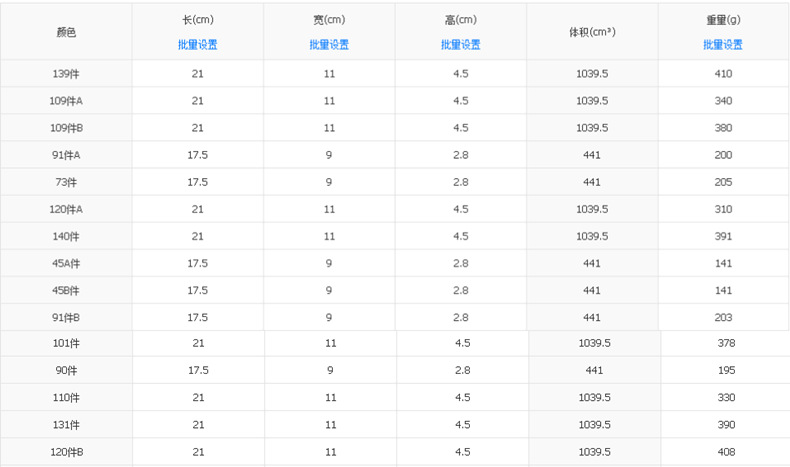Click weight value 380 in 109件B row
The width and height of the screenshot is (790, 467).
[723, 128]
